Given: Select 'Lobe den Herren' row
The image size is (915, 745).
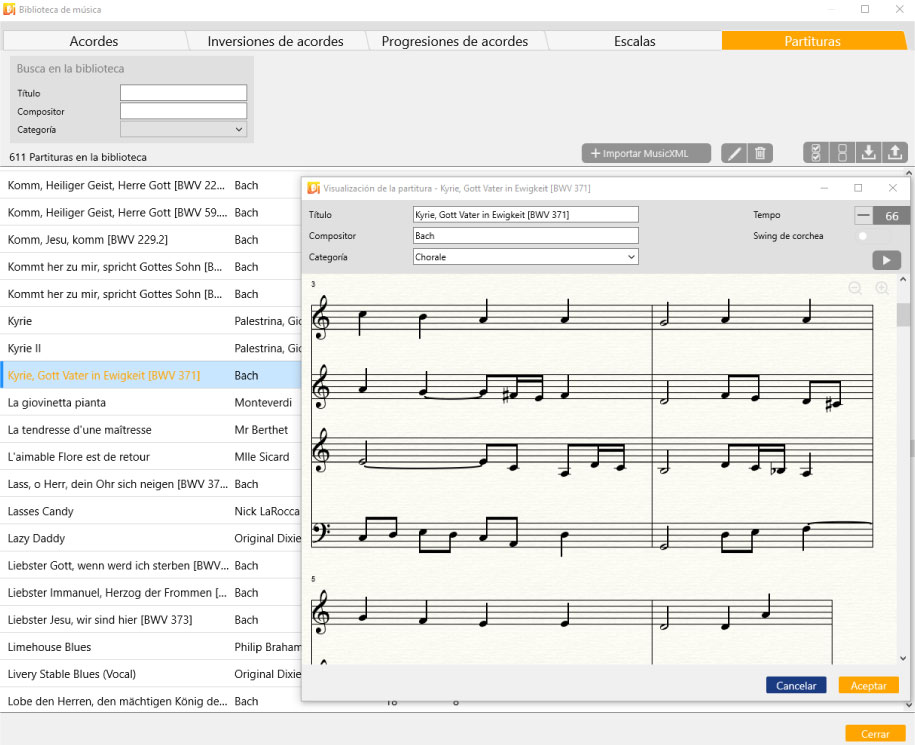Looking at the screenshot, I should (151, 701).
